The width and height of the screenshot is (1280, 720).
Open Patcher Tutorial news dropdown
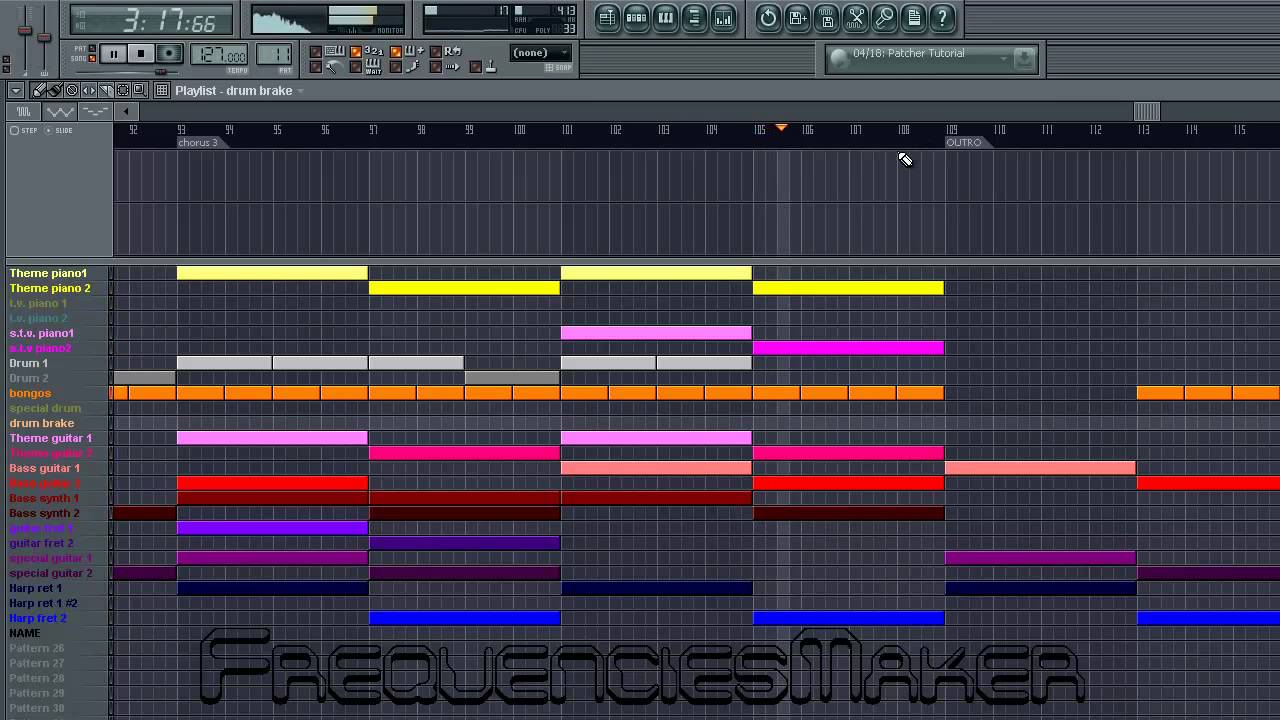point(1003,59)
